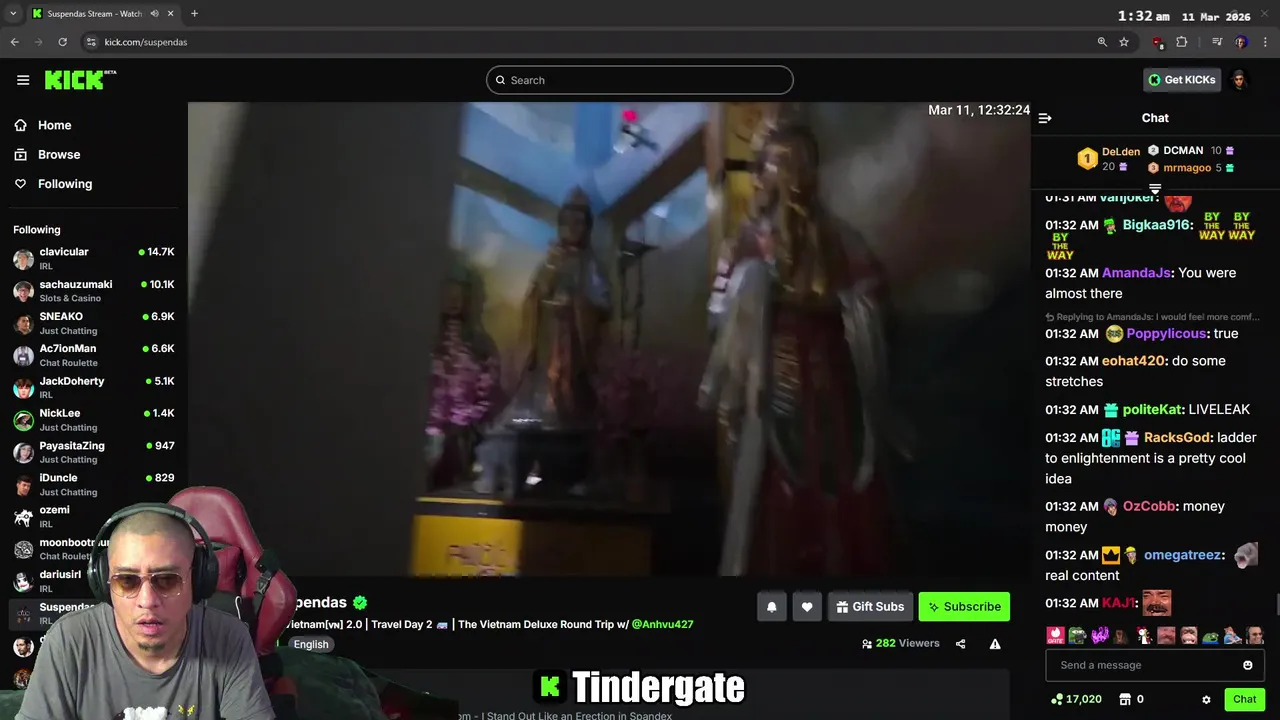Open browser zoom magnifier icon

coord(1102,42)
